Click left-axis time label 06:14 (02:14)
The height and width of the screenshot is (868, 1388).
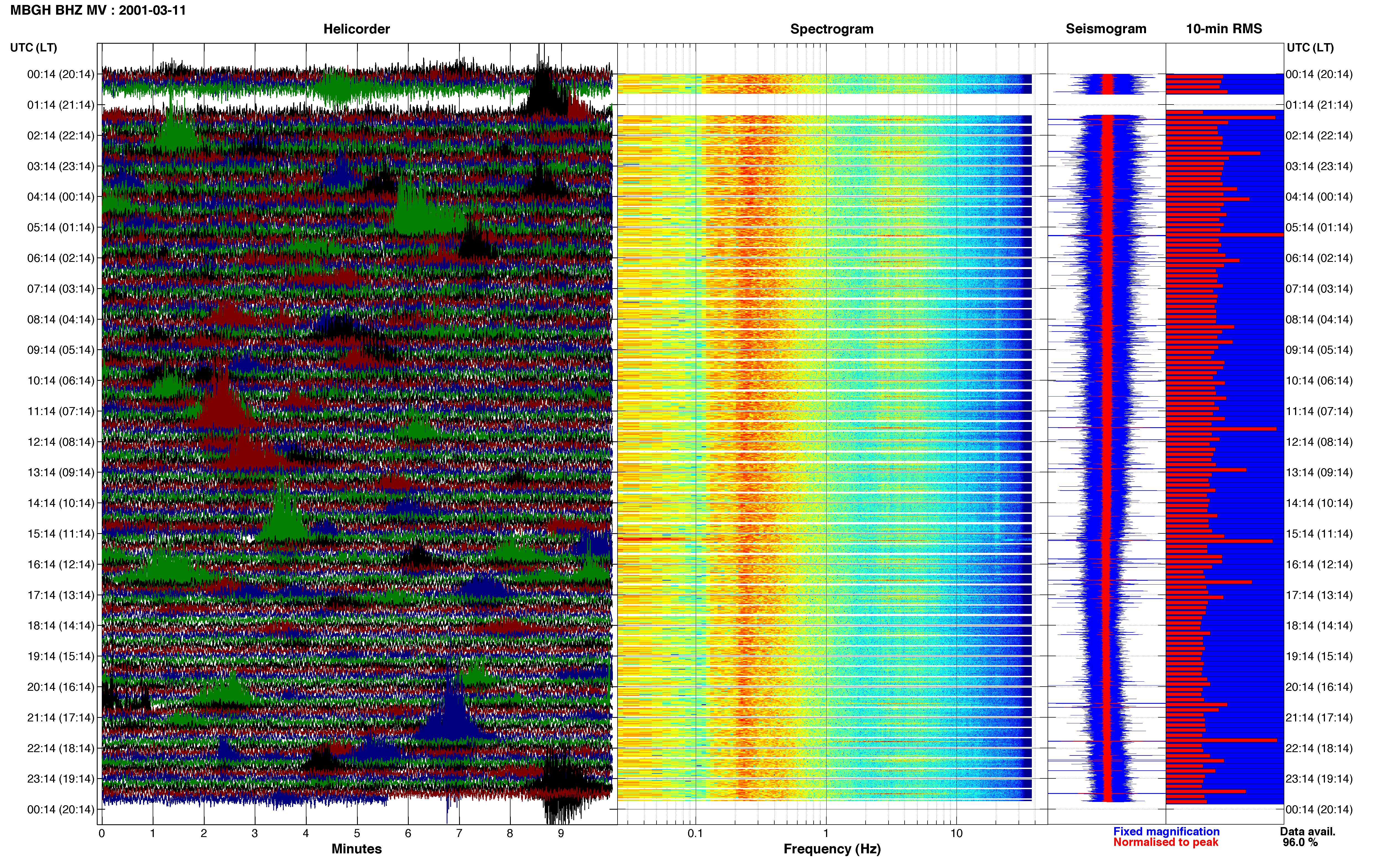(61, 258)
